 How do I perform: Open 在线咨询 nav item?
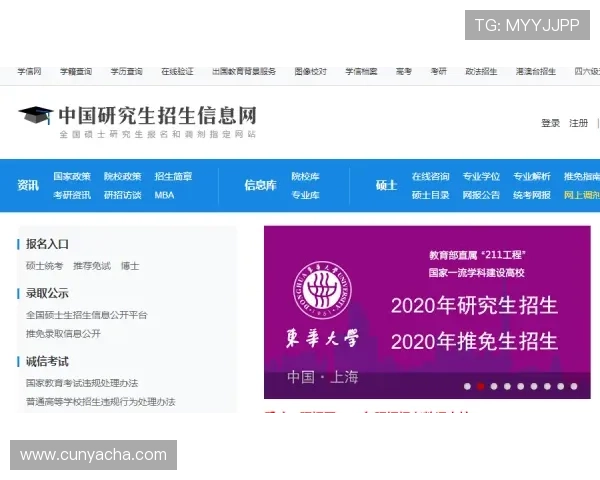pos(430,176)
